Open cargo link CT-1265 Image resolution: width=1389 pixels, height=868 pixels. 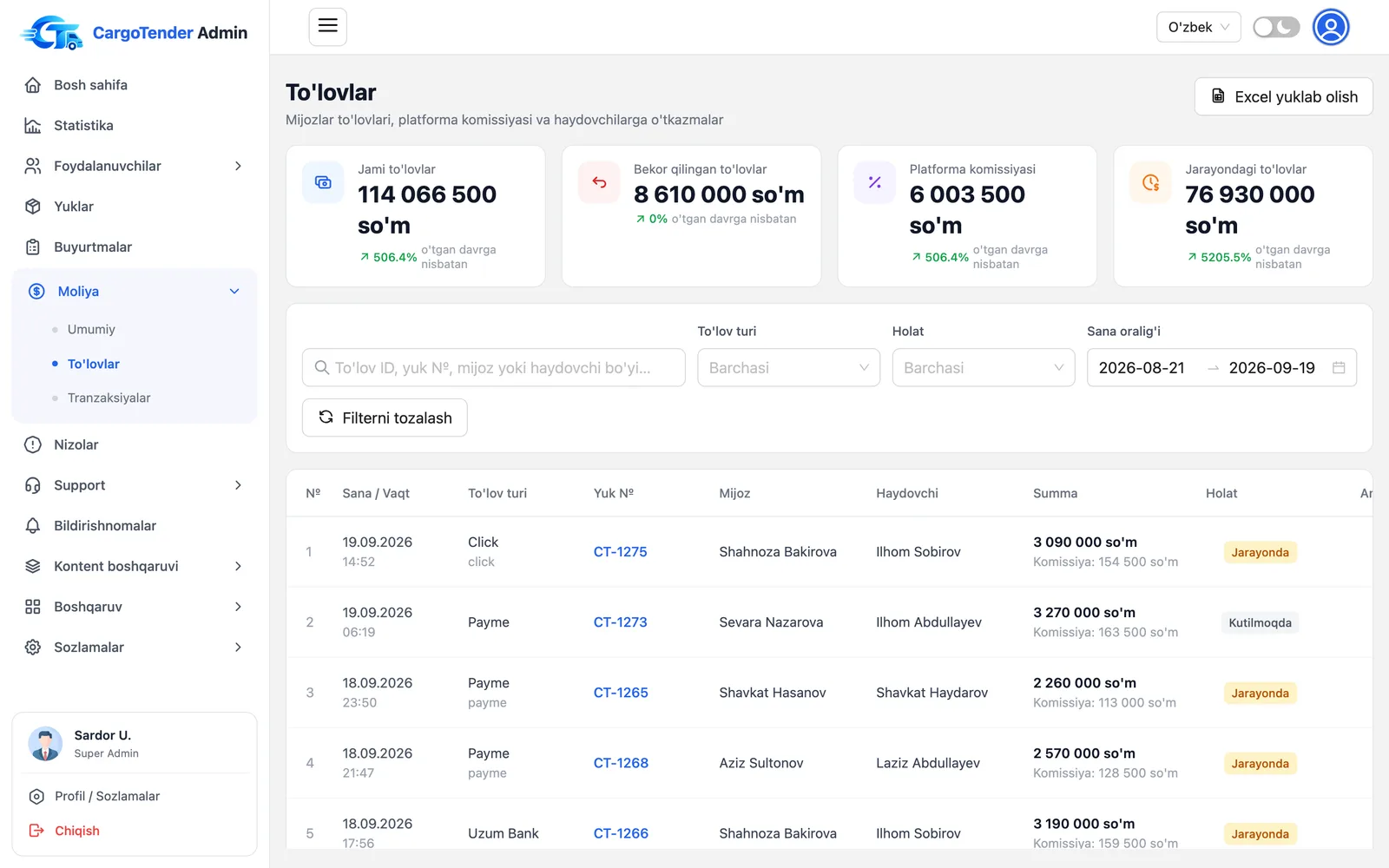pyautogui.click(x=621, y=693)
